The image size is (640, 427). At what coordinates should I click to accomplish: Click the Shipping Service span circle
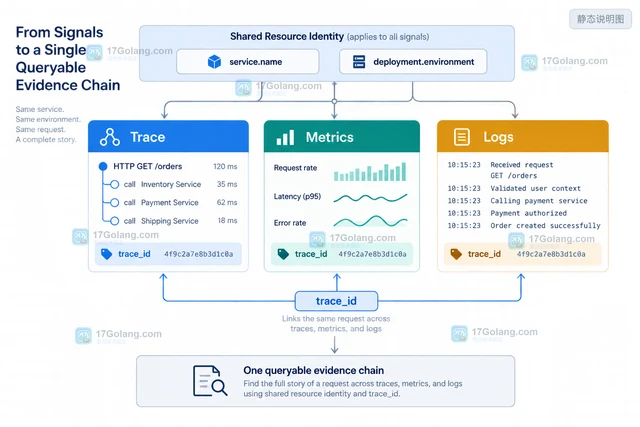click(115, 221)
